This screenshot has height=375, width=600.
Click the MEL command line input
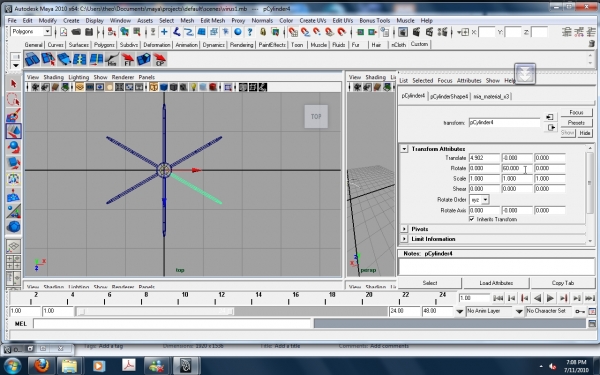[172, 324]
